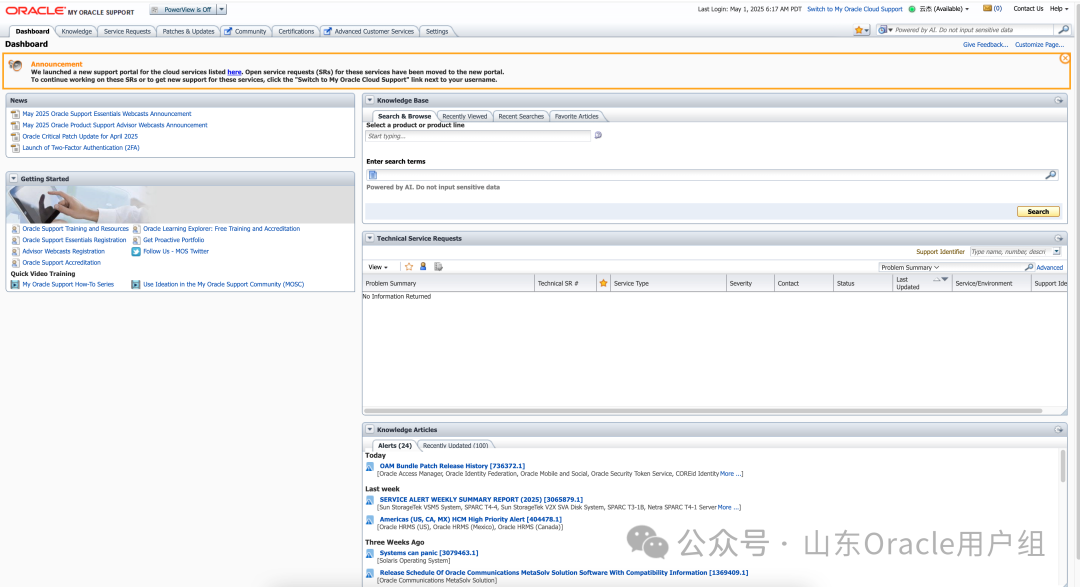1080x587 pixels.
Task: Open Oracle Support Accreditation link
Action: (x=61, y=262)
